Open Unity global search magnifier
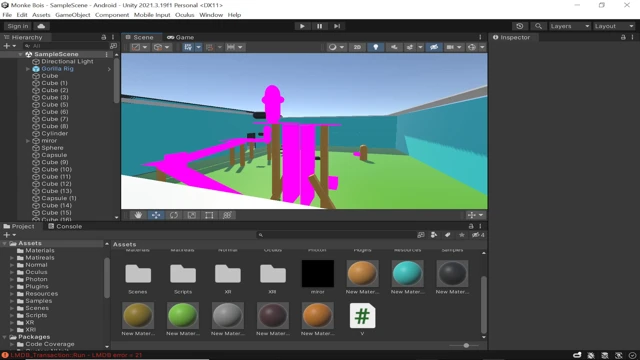 coord(538,26)
